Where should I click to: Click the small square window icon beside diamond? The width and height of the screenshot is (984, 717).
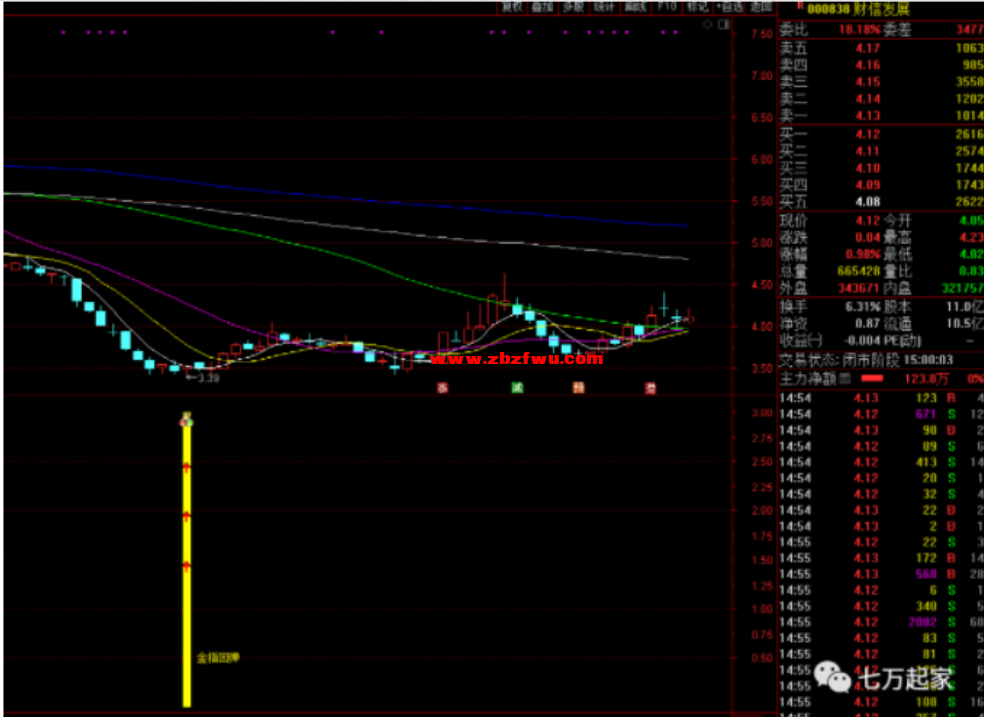click(x=724, y=24)
